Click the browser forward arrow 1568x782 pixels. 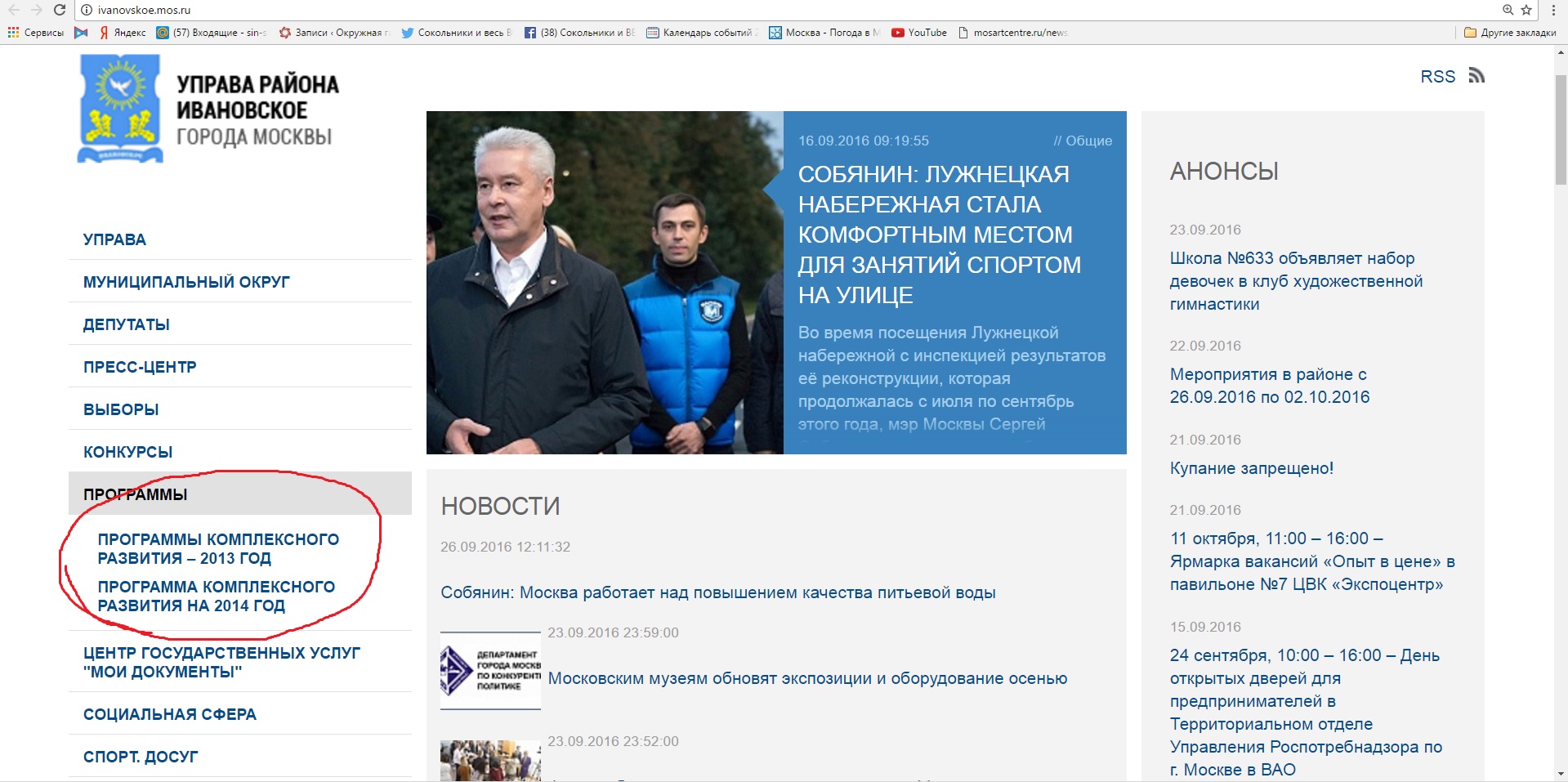point(36,10)
